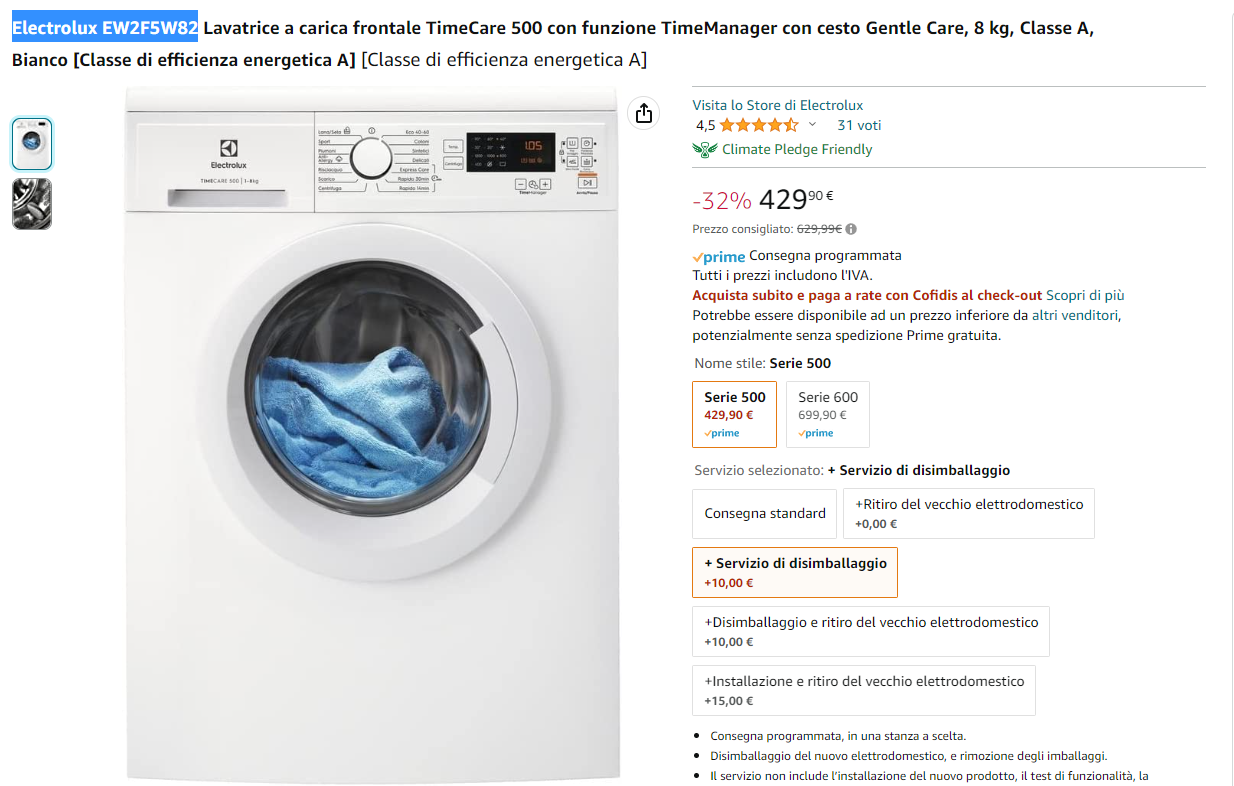Select Servizio di disimballaggio option

click(x=795, y=573)
